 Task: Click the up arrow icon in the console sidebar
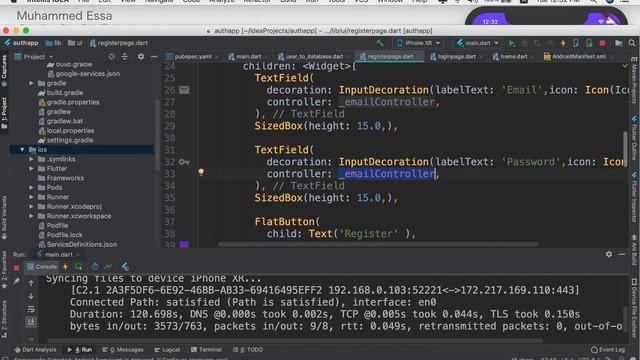[x=31, y=283]
